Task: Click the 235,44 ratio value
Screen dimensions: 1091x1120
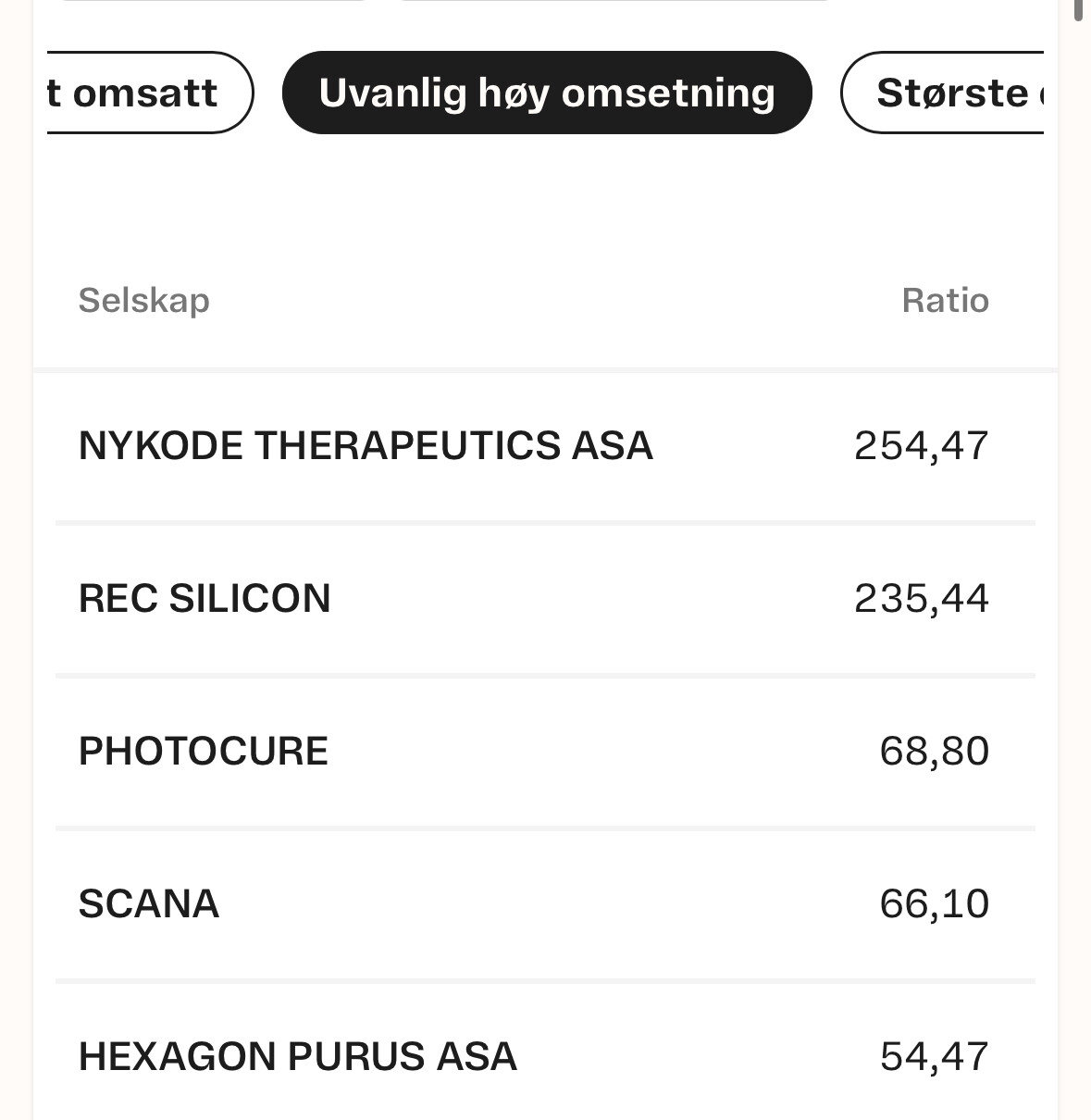Action: tap(922, 599)
